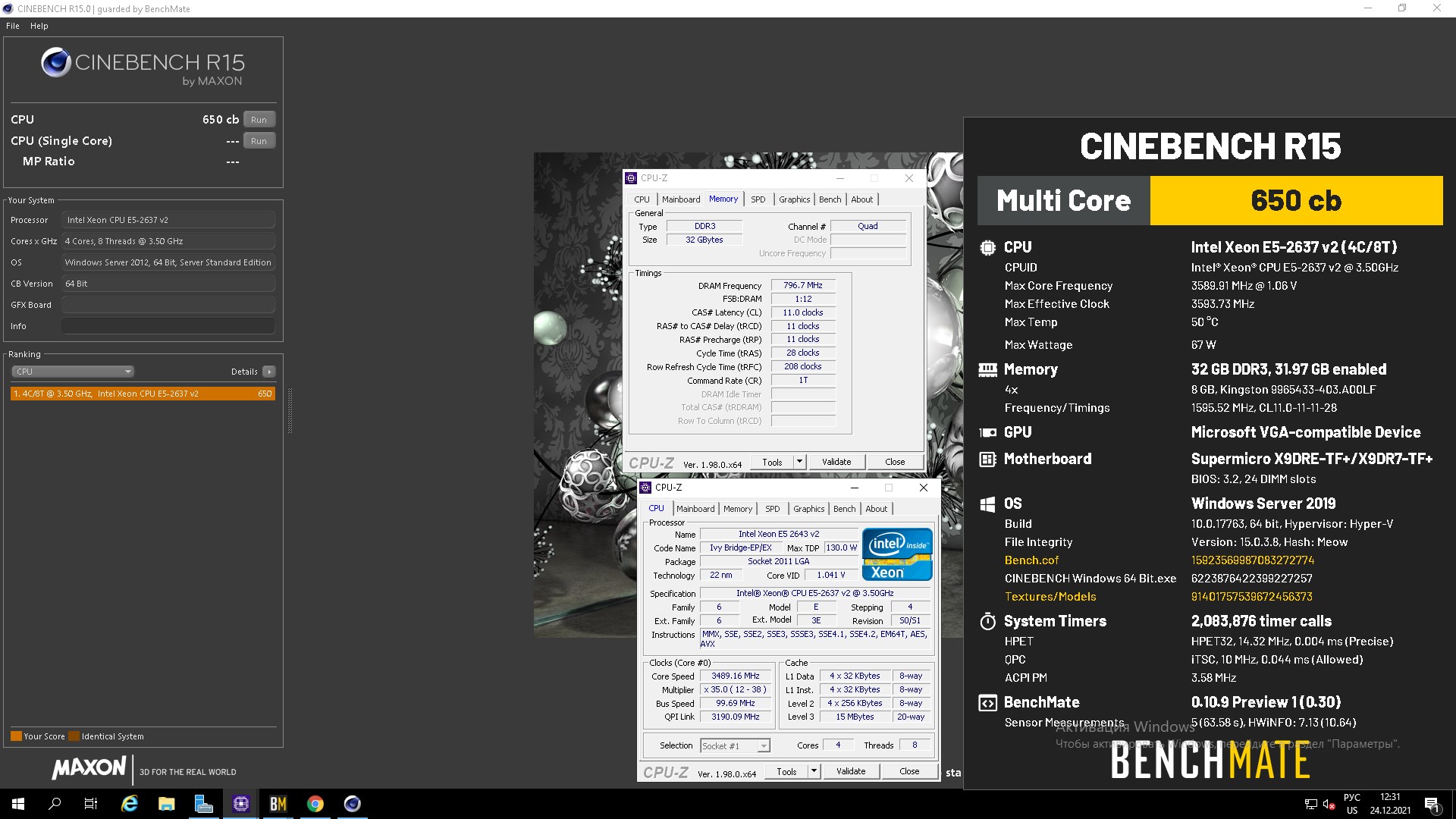The width and height of the screenshot is (1456, 819).
Task: Open the Ranking CPU dropdown
Action: [x=73, y=372]
